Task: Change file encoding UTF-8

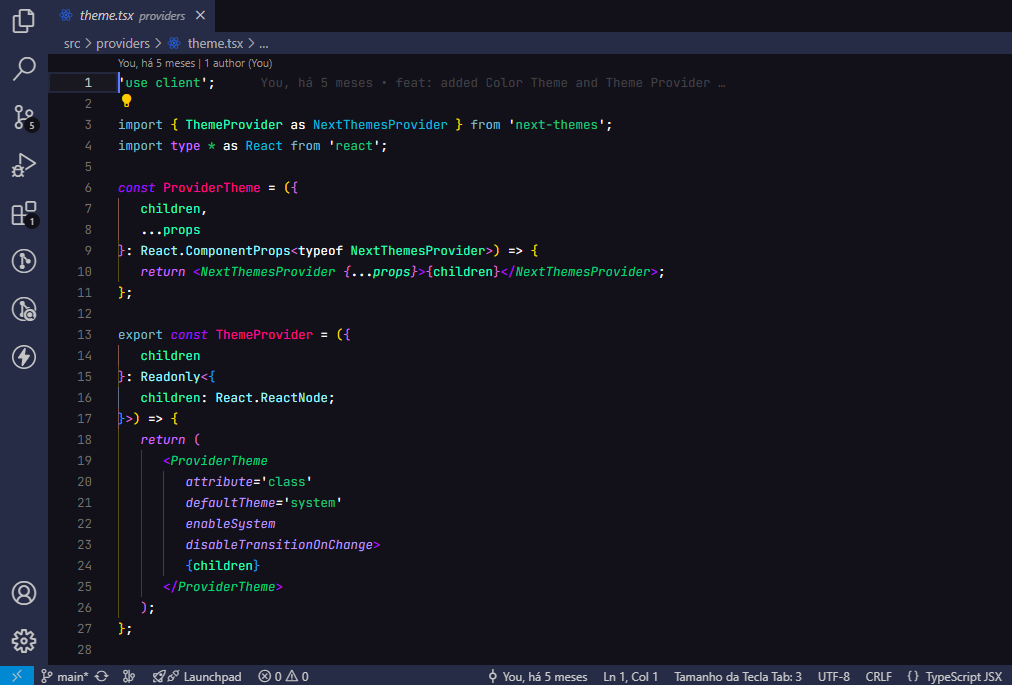Action: (834, 676)
